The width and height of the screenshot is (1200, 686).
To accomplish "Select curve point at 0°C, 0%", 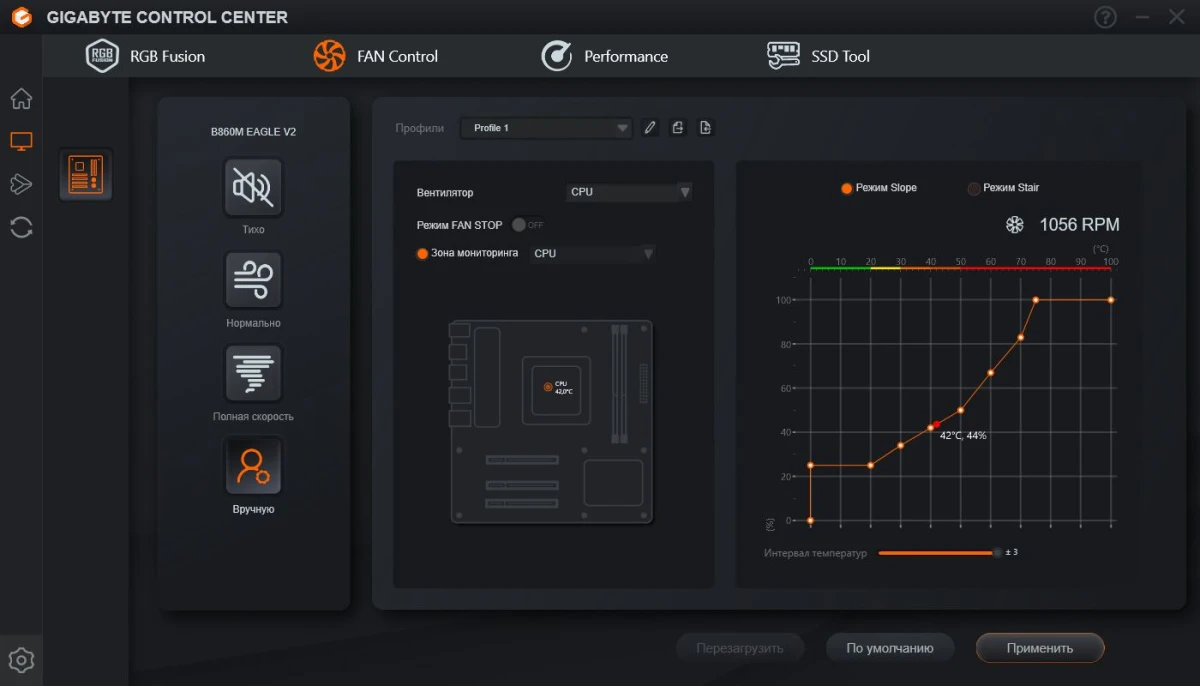I will click(x=810, y=520).
